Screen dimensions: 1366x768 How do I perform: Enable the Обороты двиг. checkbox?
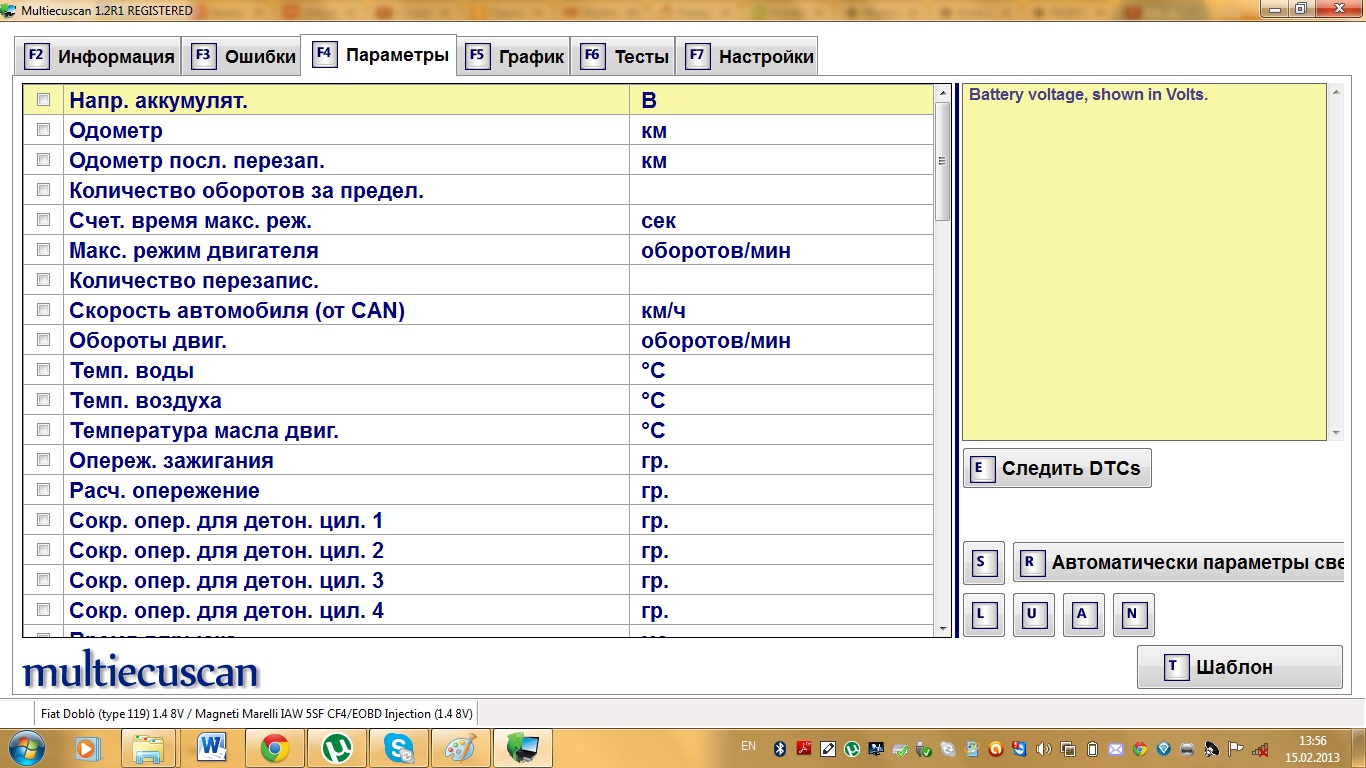click(x=43, y=340)
